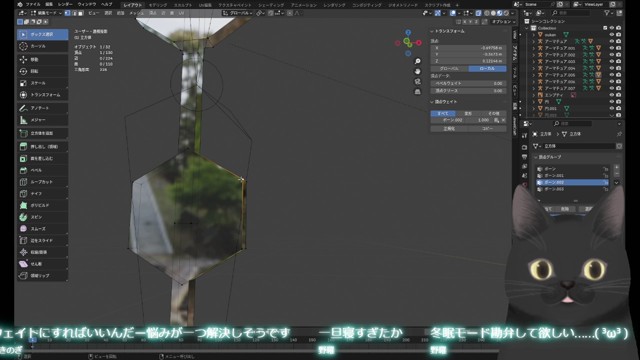Enable vertex select mode
The height and width of the screenshot is (360, 640).
(68, 13)
